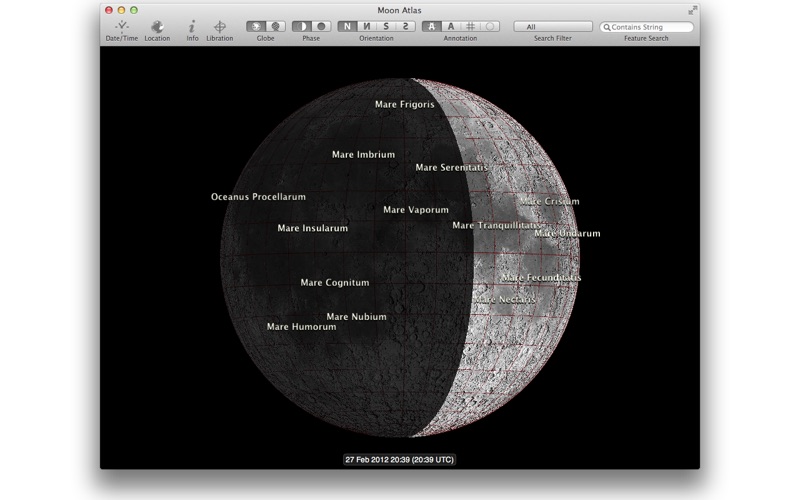Viewport: 800px width, 500px height.
Task: Open the Location settings
Action: tap(157, 31)
